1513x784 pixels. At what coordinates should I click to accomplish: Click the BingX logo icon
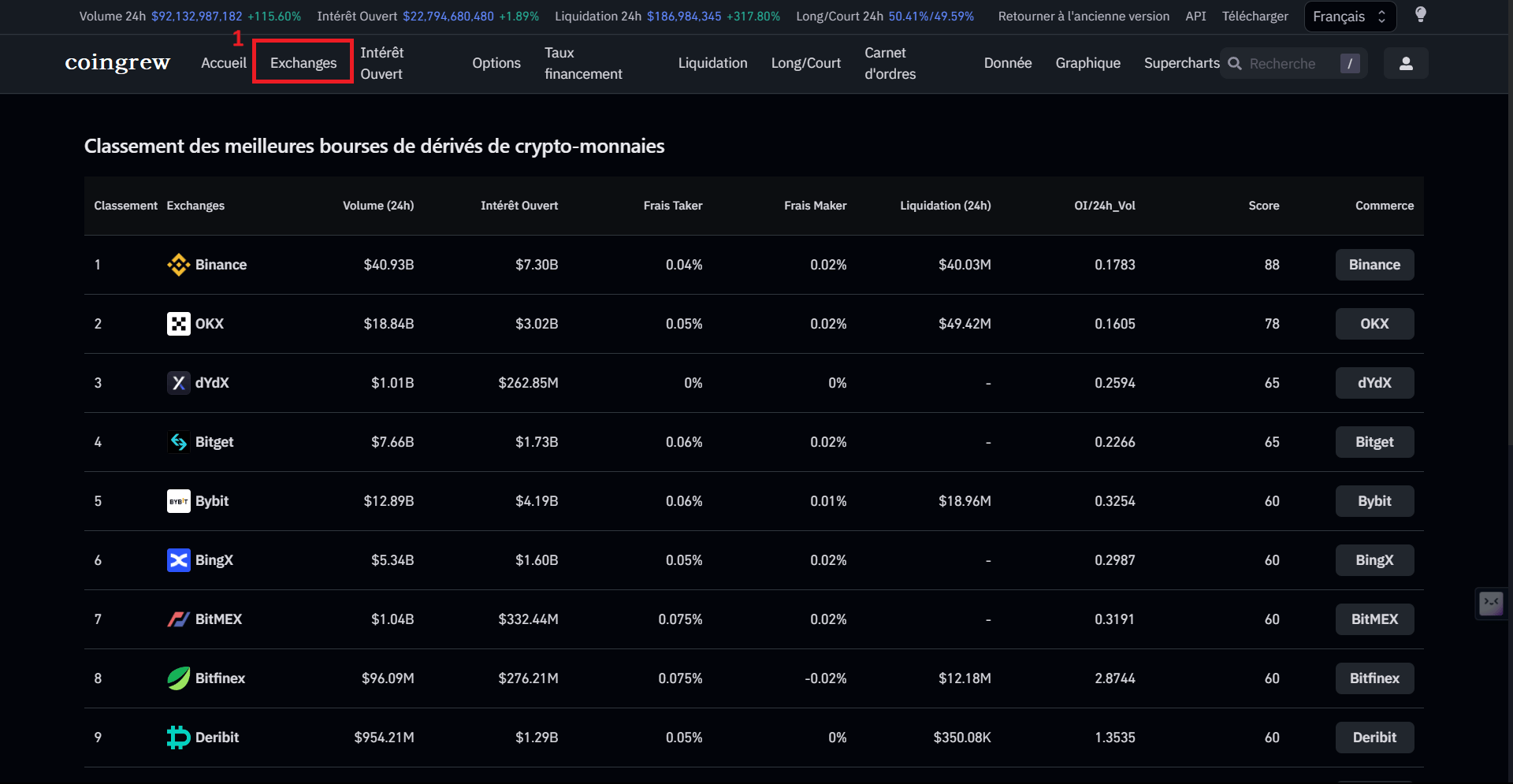point(178,560)
